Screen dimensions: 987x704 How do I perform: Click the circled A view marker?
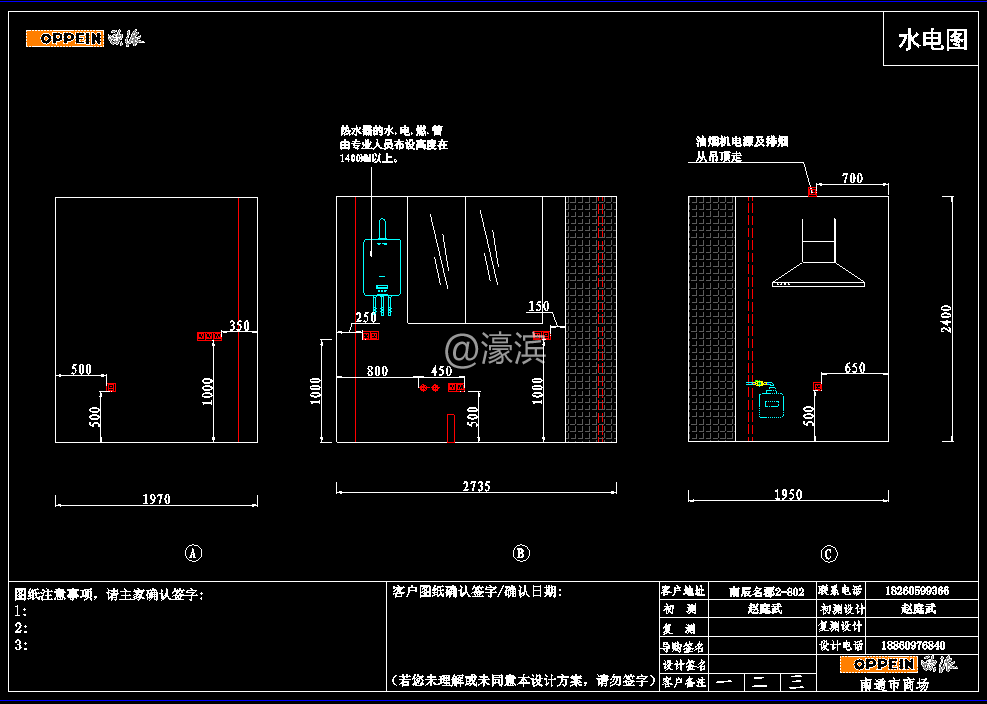[194, 553]
